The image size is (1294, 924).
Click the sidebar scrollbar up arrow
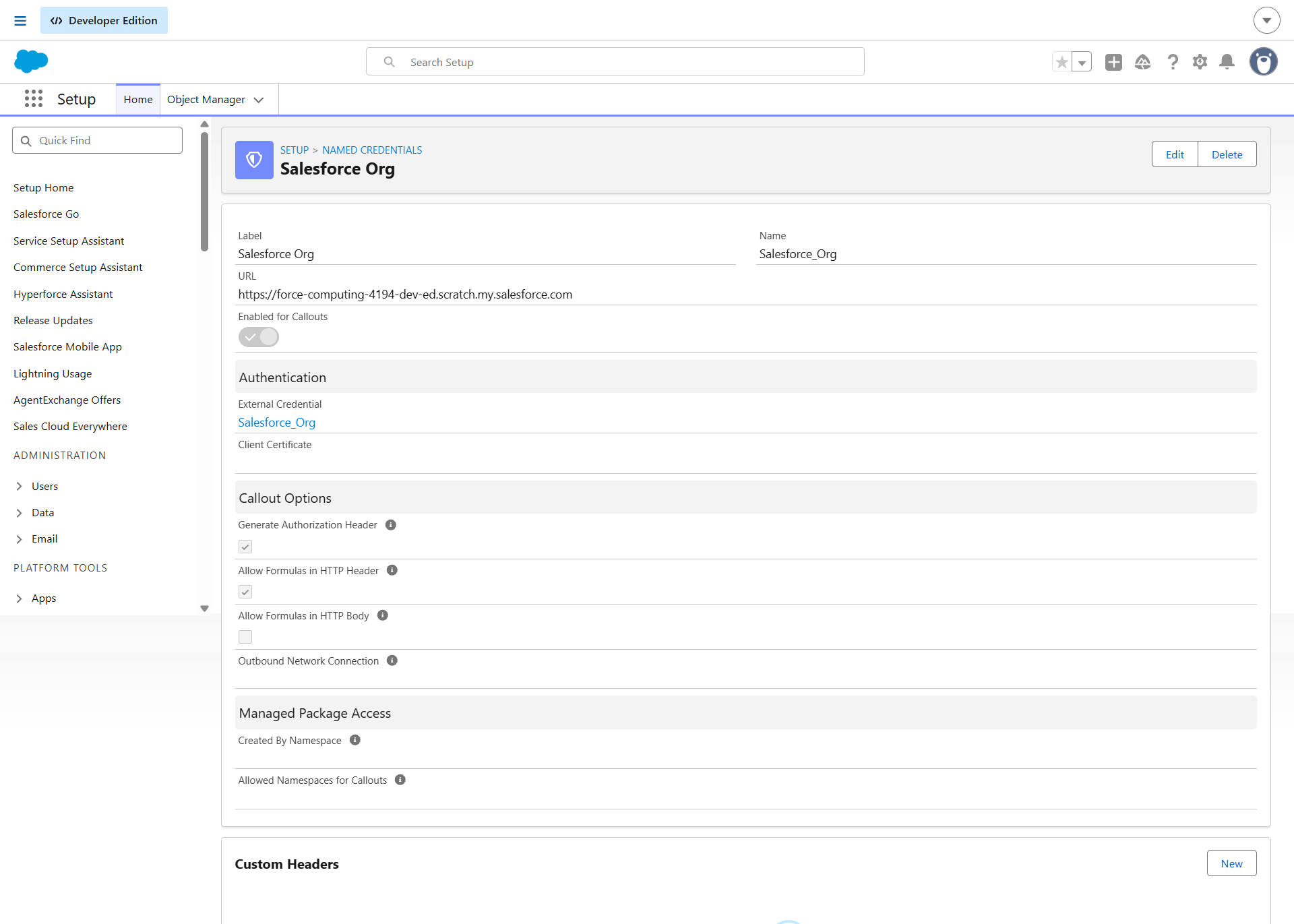click(204, 124)
